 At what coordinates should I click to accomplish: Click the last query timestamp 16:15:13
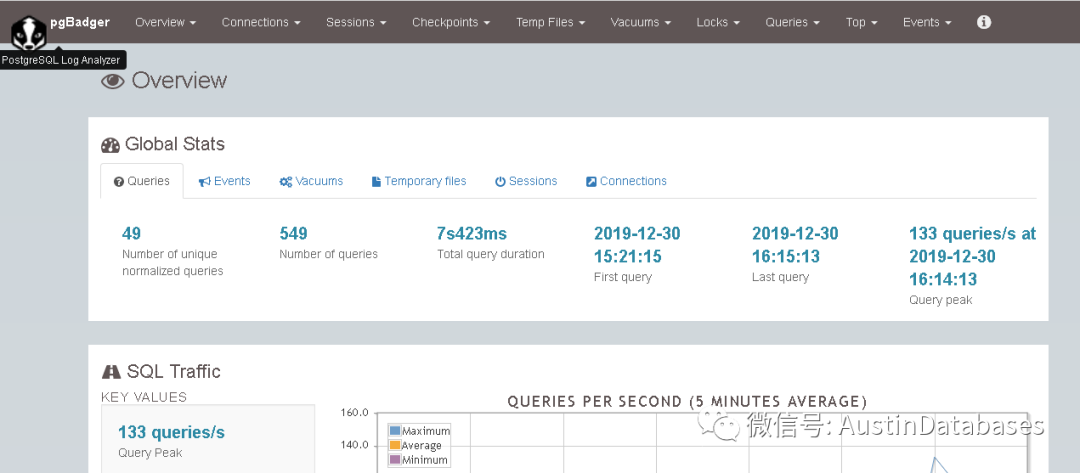[x=786, y=257]
